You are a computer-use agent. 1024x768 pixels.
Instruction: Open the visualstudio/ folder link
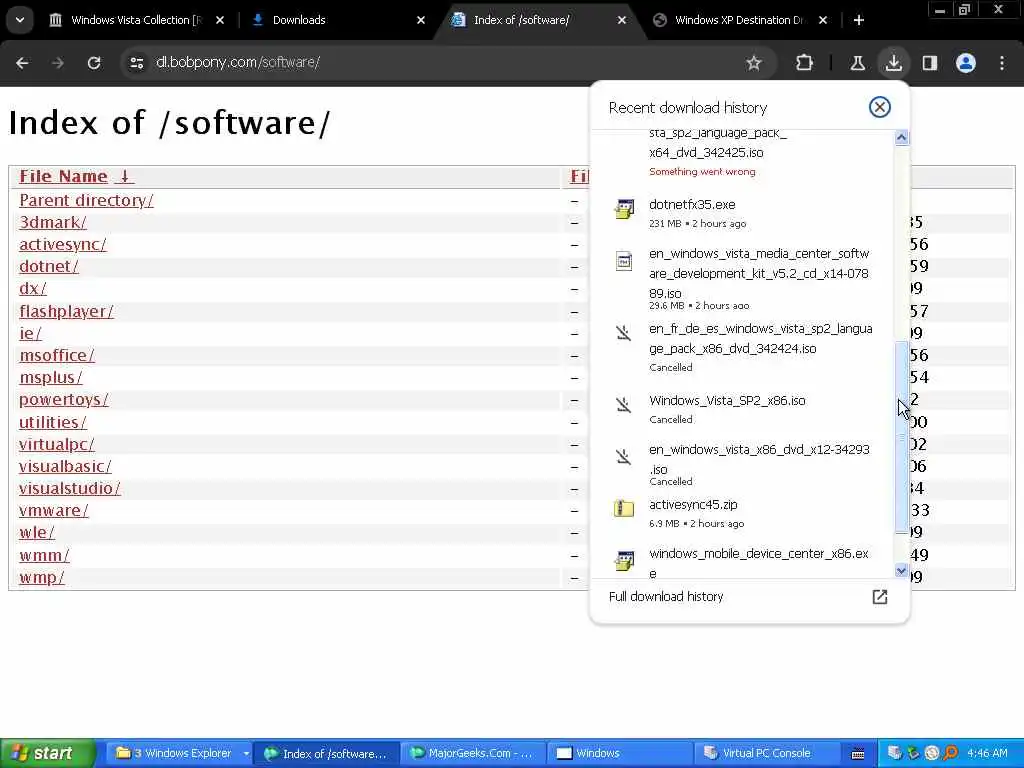point(70,488)
